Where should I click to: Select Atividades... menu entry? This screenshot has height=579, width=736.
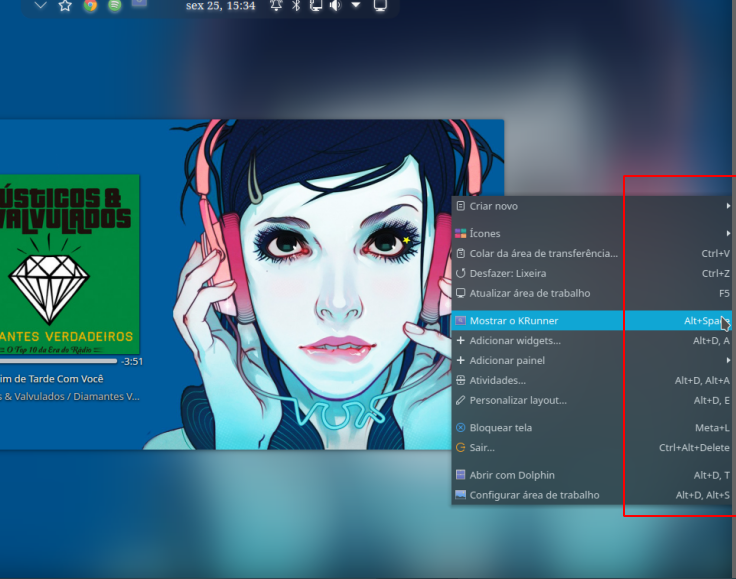(591, 381)
